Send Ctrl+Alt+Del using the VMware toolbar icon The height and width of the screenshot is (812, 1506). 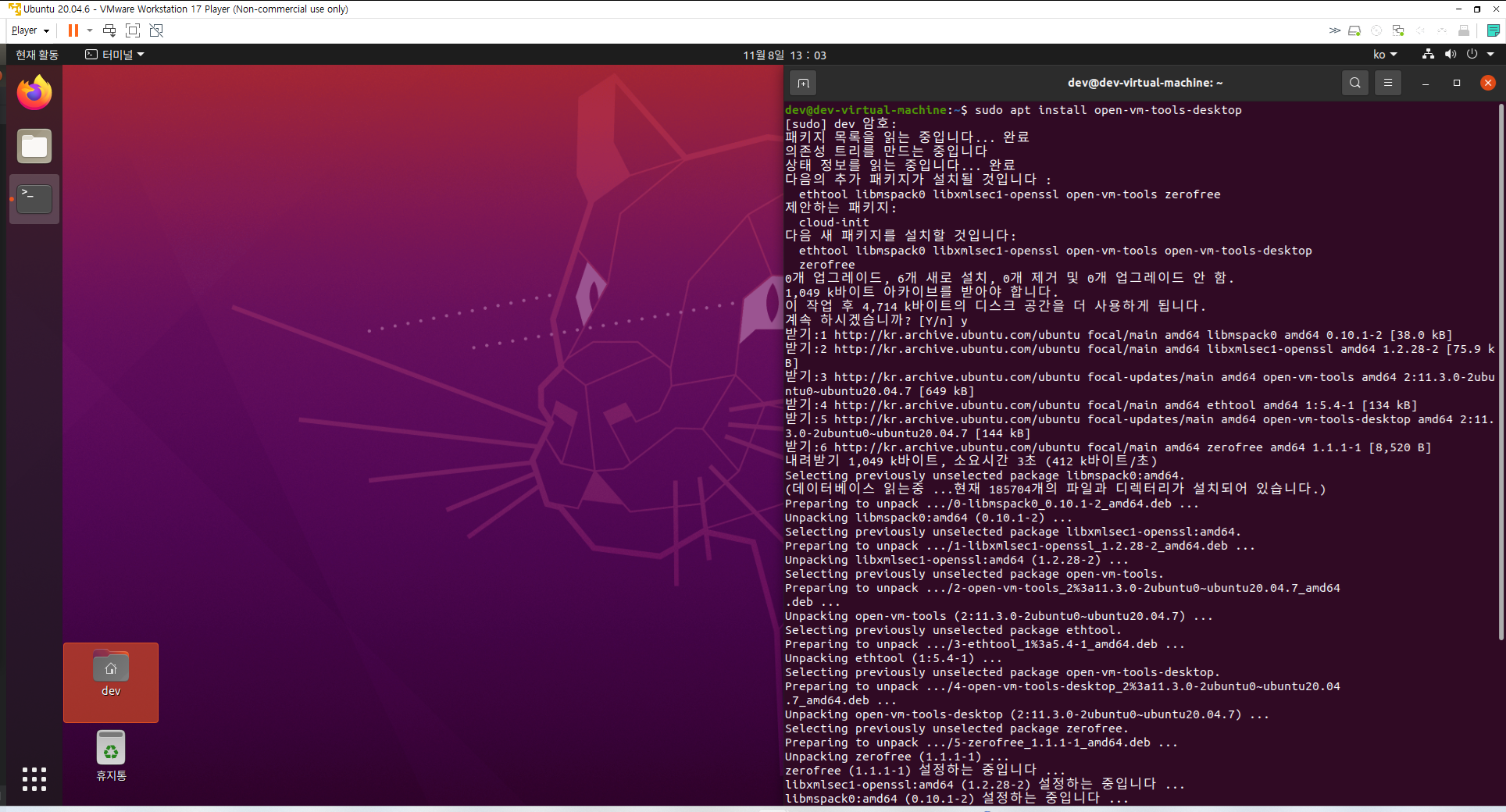[109, 30]
